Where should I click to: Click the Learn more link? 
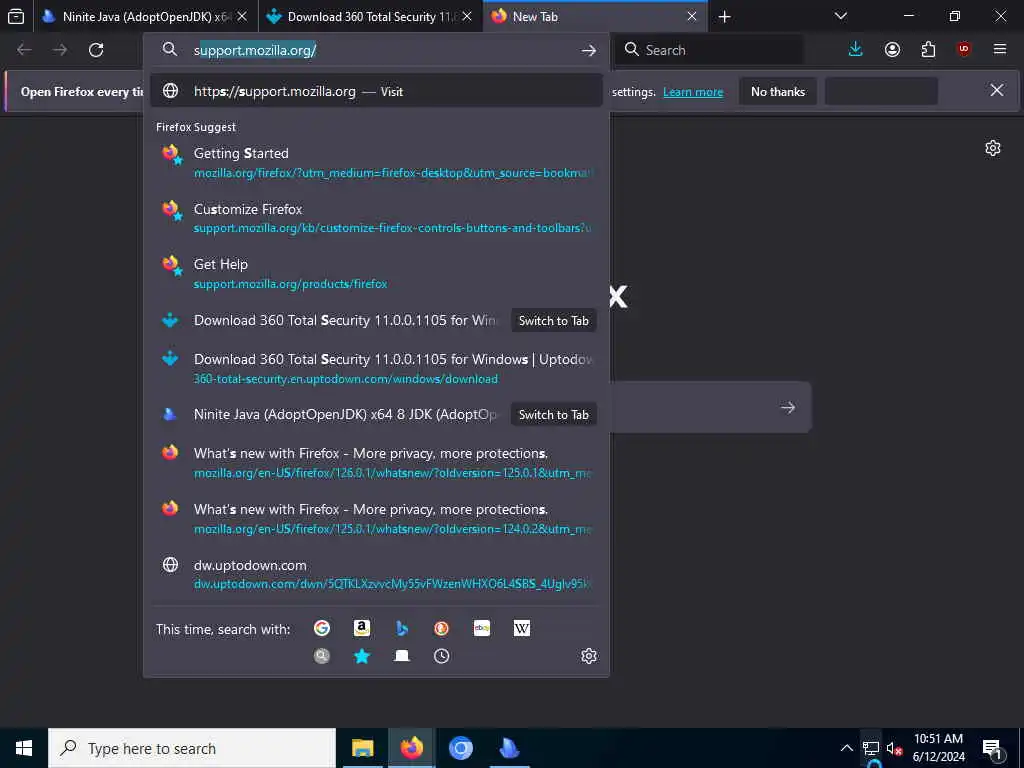pos(693,92)
